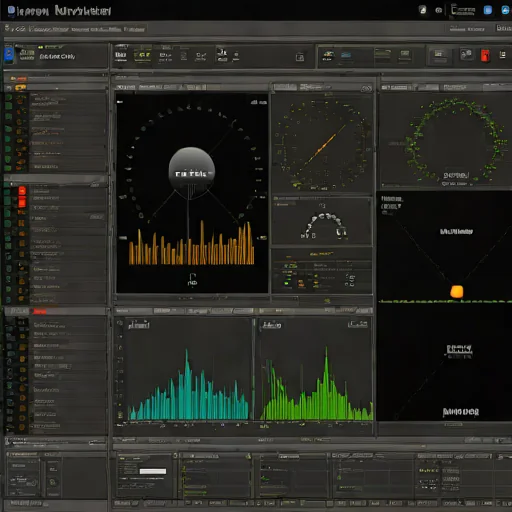
Task: Click the white input field in the bottom panel
Action: coord(153,471)
